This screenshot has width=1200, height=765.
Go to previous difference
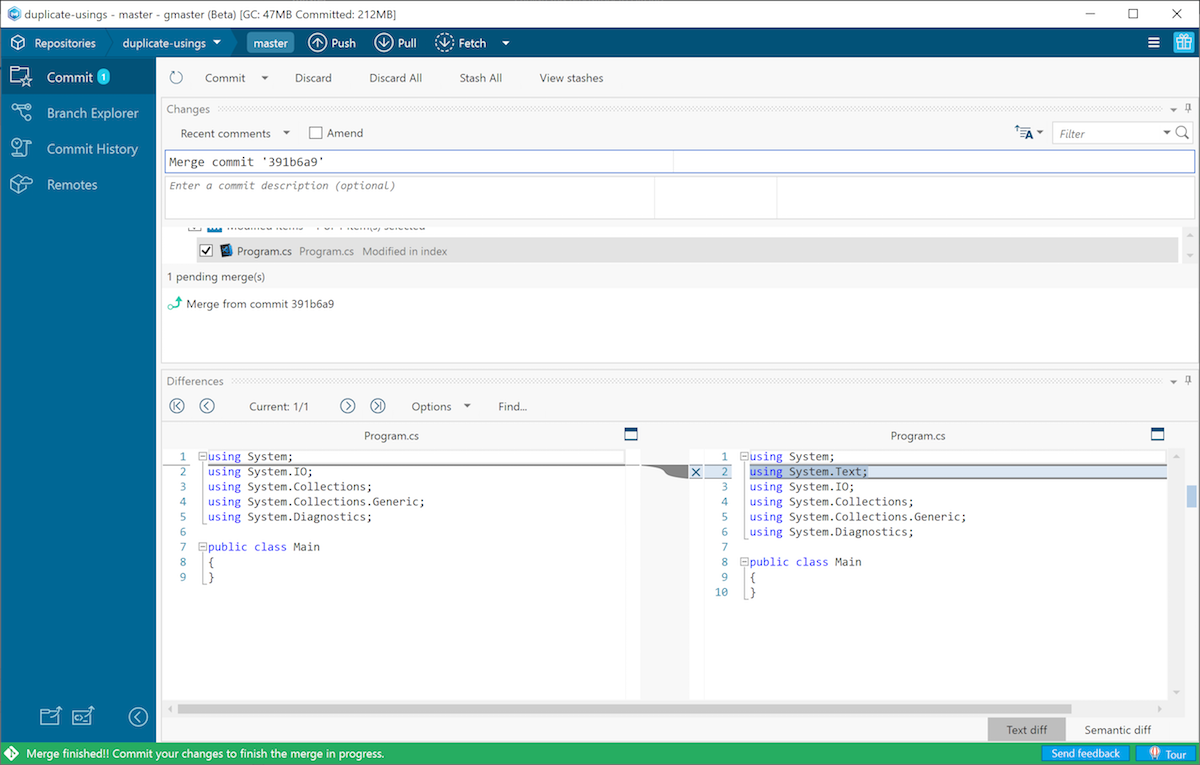tap(207, 406)
